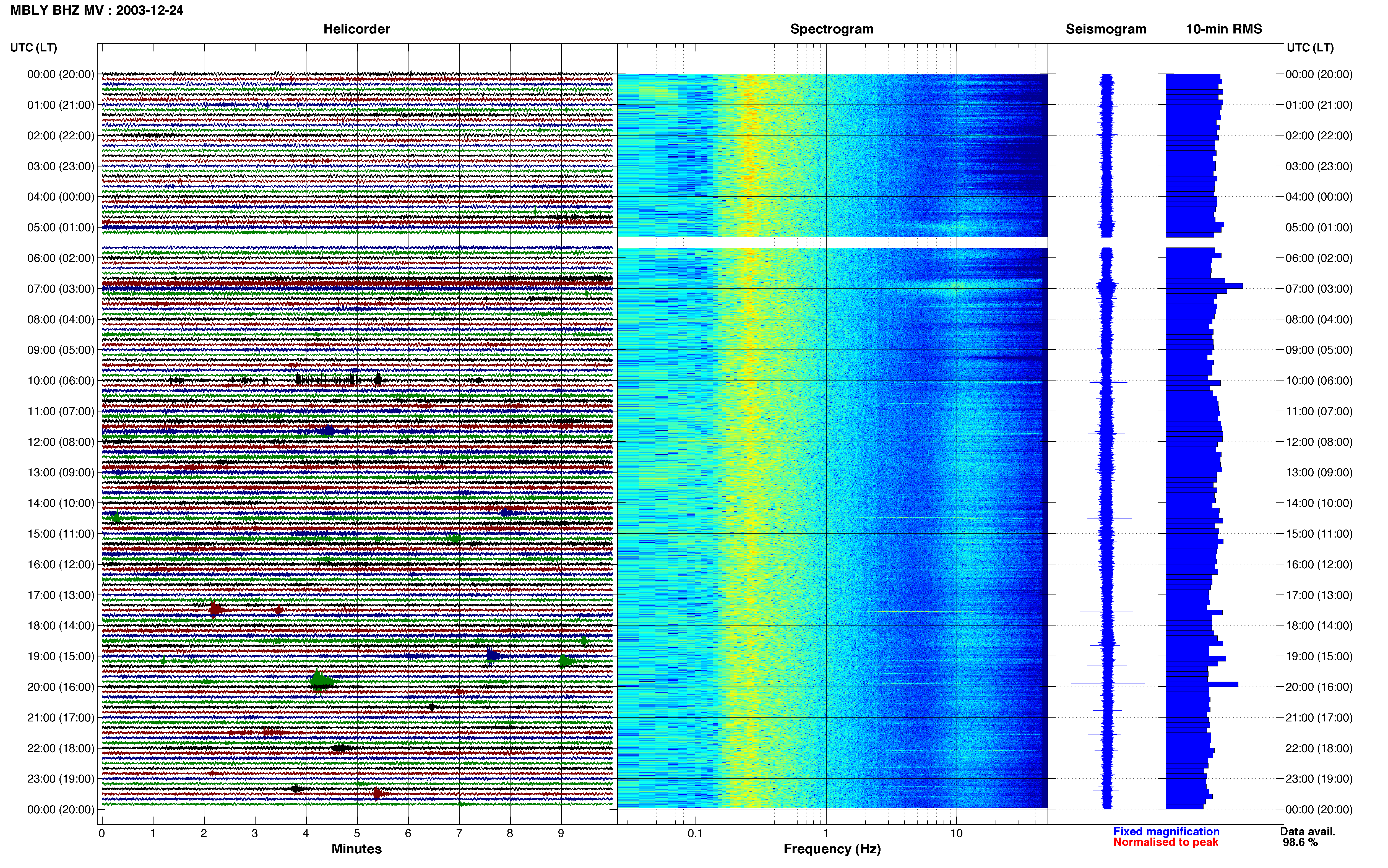Click the 0 tick on the Minutes axis
Screen dimensions: 1388x868
[101, 833]
